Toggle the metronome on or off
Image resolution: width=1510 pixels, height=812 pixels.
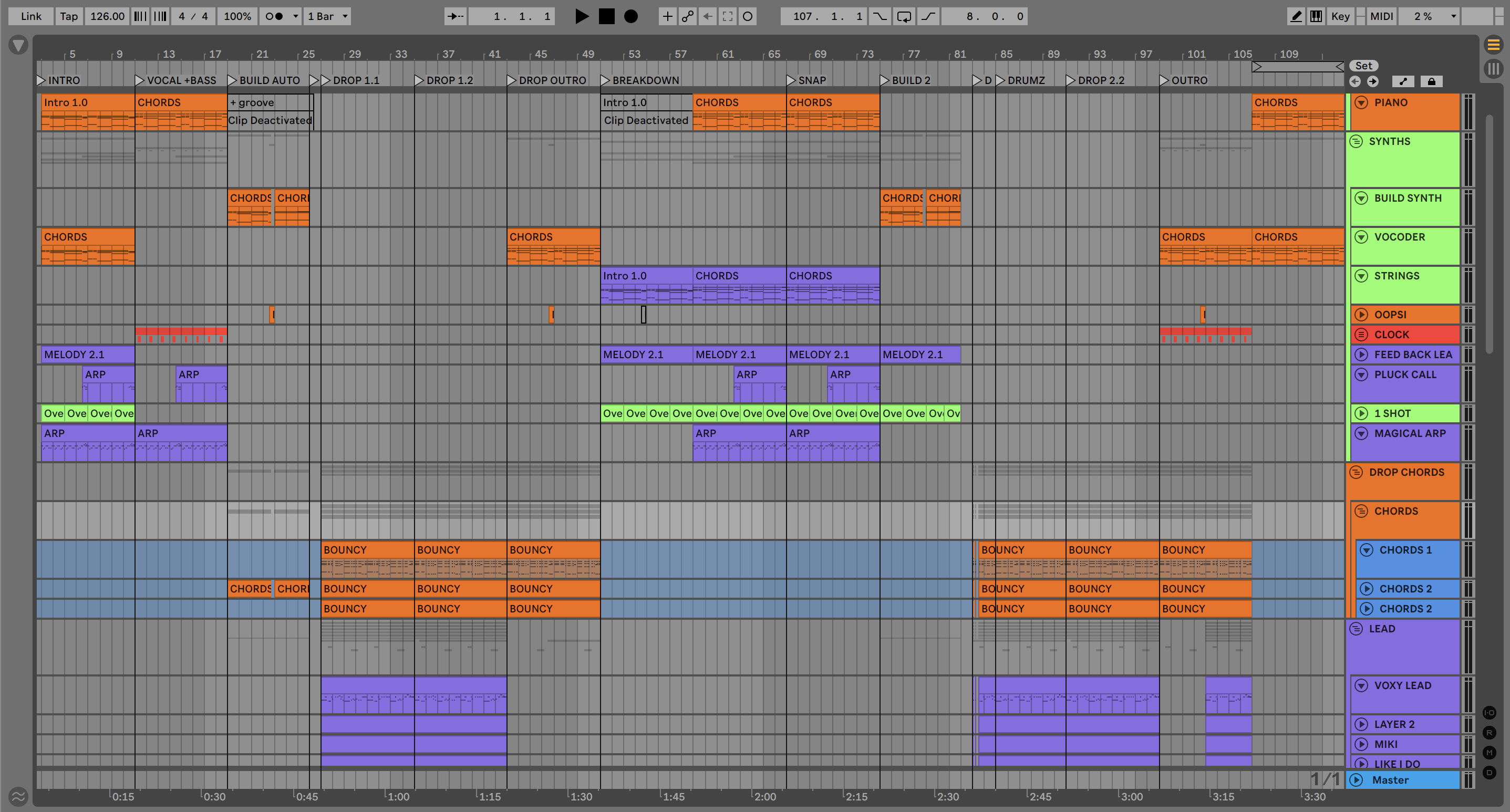274,16
